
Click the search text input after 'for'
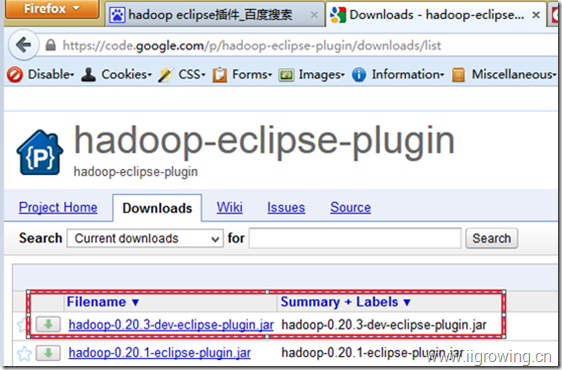tap(355, 238)
